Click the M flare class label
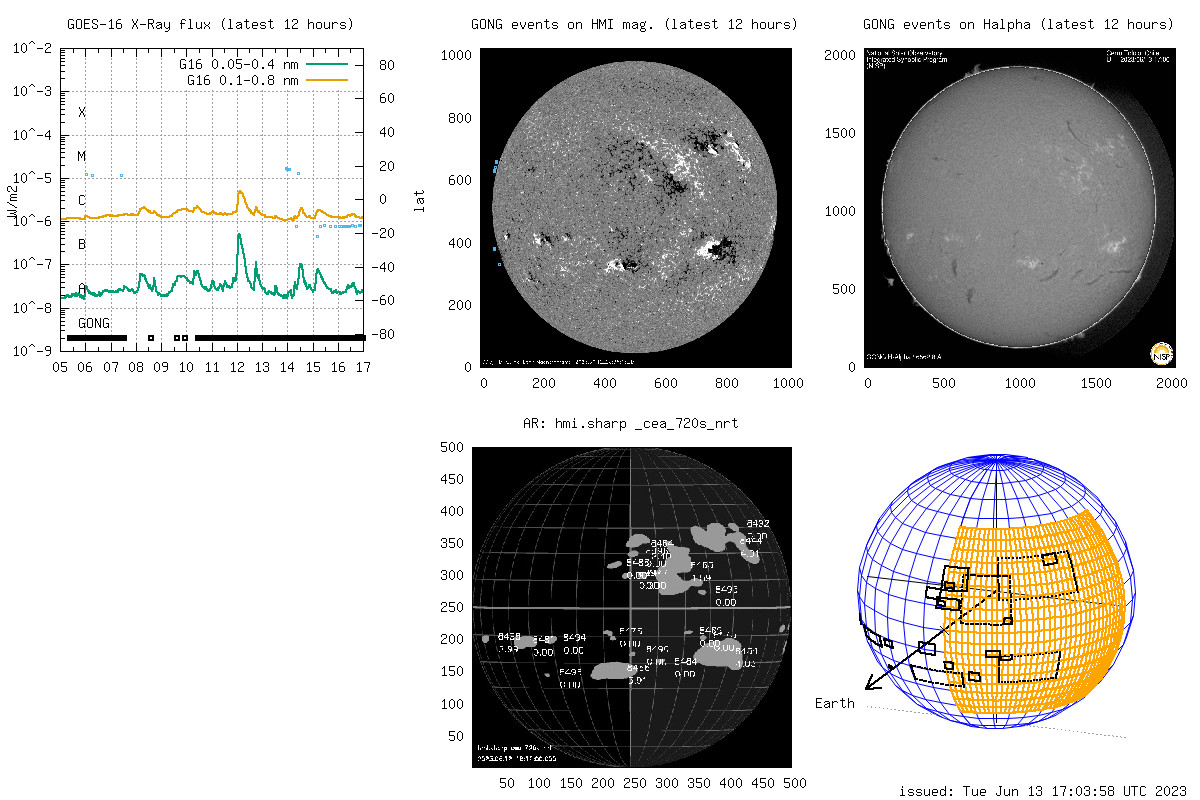1200x800 pixels. pos(82,156)
